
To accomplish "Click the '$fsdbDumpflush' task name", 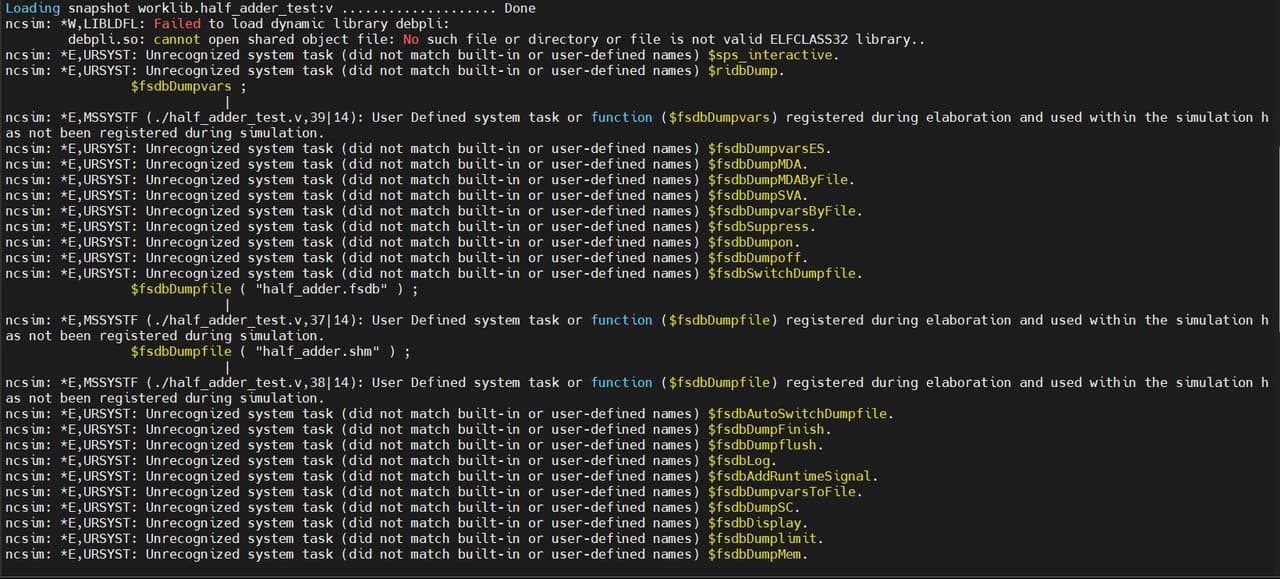I will (x=761, y=445).
